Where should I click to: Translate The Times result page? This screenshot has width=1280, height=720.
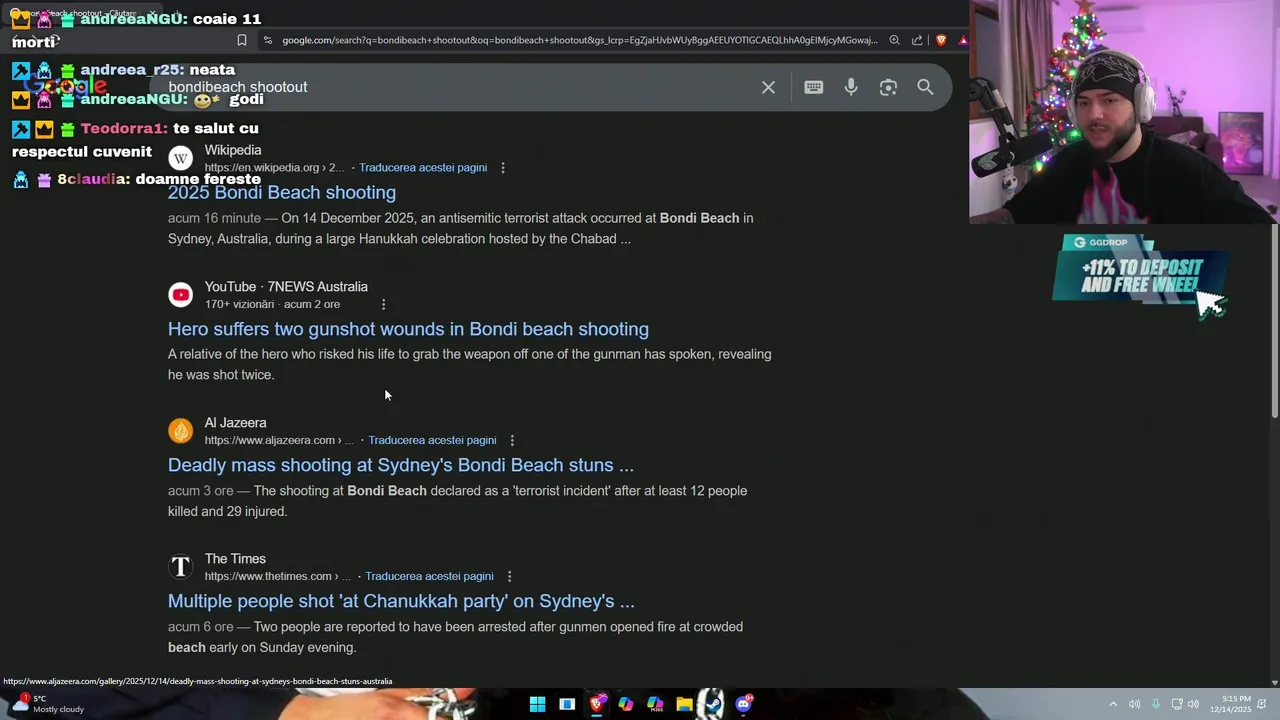coord(429,576)
